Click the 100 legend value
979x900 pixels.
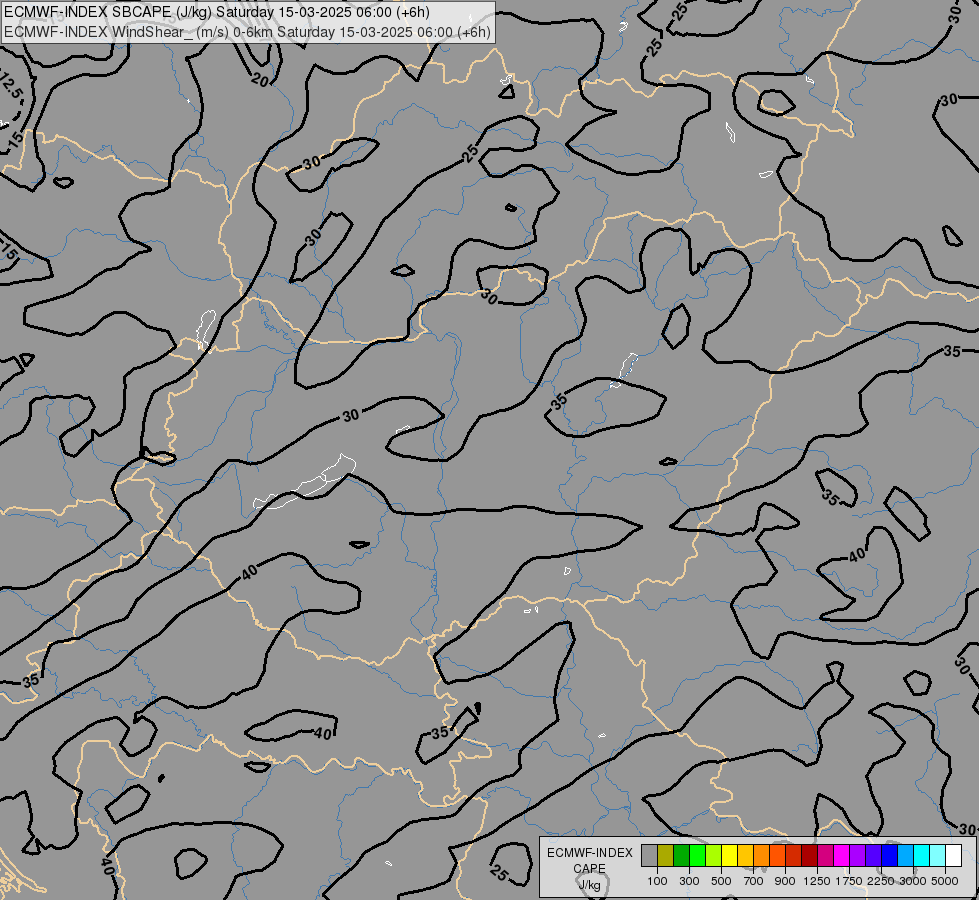tap(657, 881)
